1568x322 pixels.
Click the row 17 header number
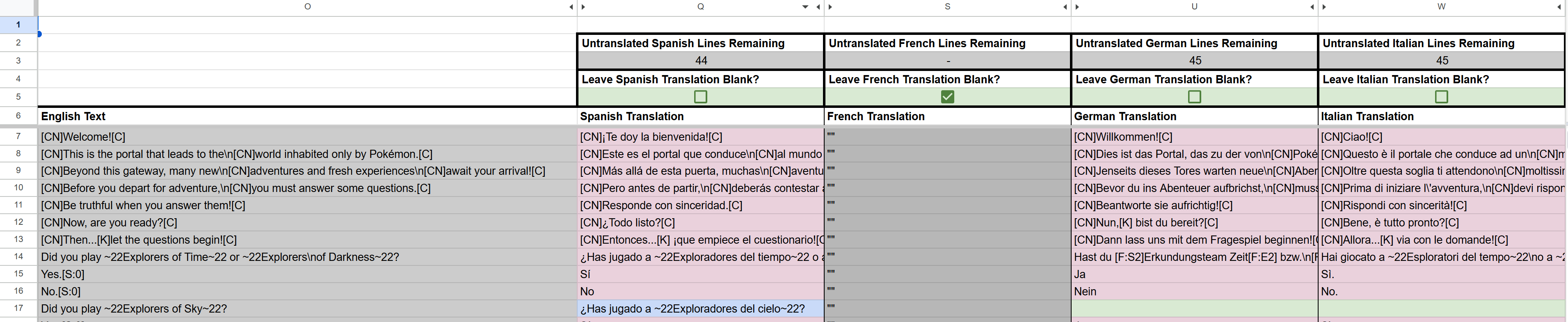point(18,308)
